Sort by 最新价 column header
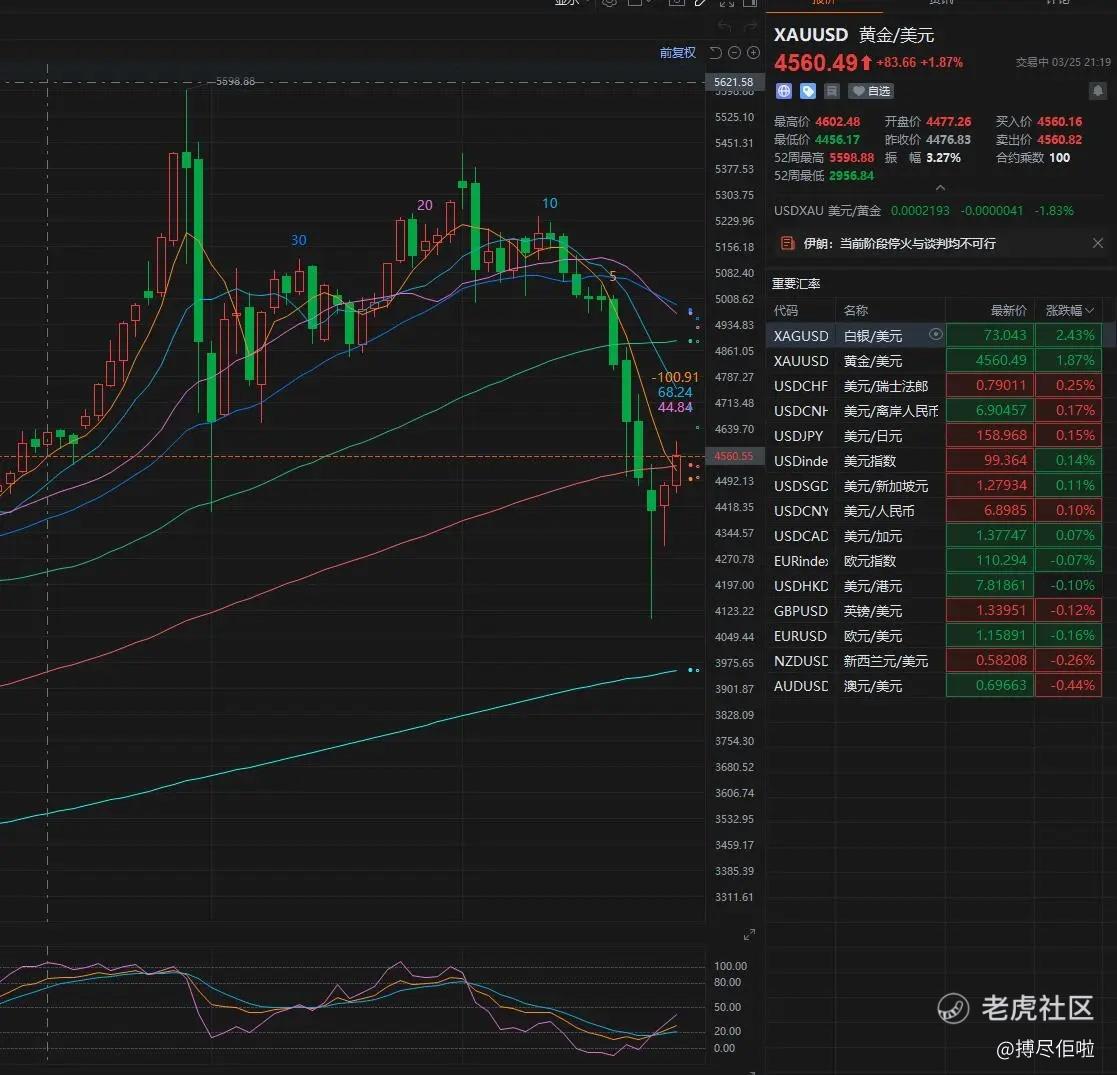This screenshot has width=1117, height=1075. pyautogui.click(x=1009, y=311)
